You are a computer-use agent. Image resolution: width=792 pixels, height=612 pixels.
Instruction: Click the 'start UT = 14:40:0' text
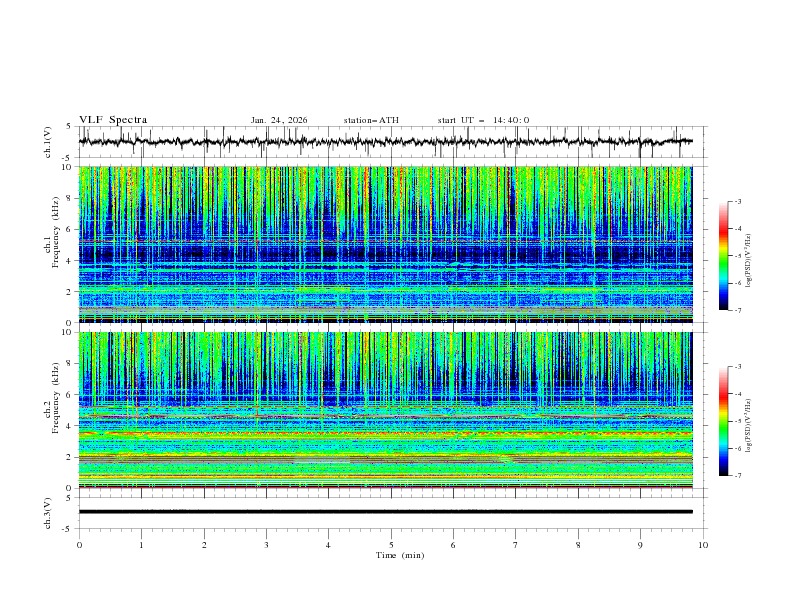point(483,120)
